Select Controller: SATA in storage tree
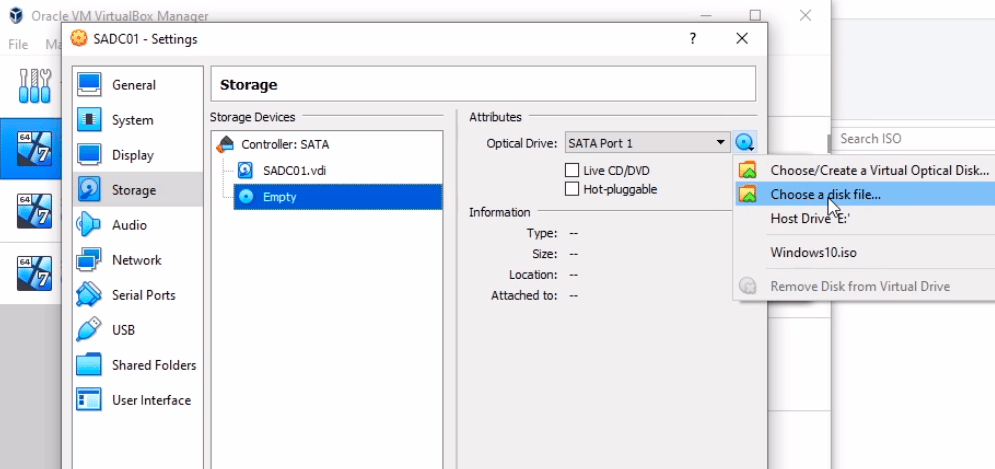The height and width of the screenshot is (469, 995). [x=285, y=144]
